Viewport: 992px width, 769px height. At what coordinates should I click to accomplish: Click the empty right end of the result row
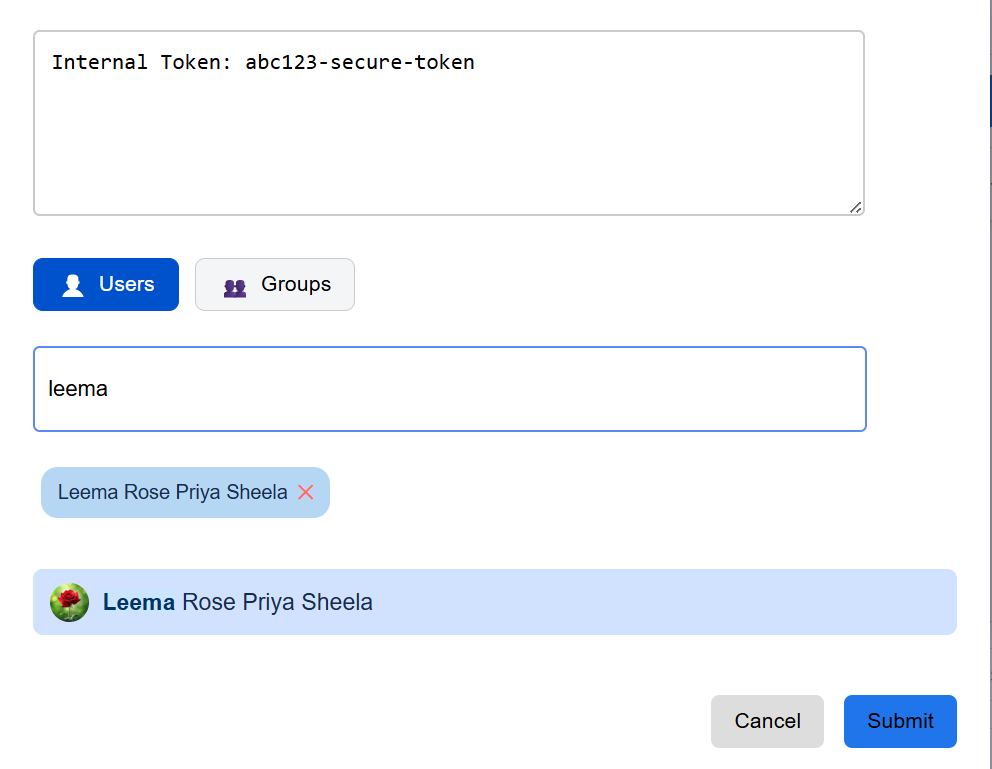pos(800,602)
